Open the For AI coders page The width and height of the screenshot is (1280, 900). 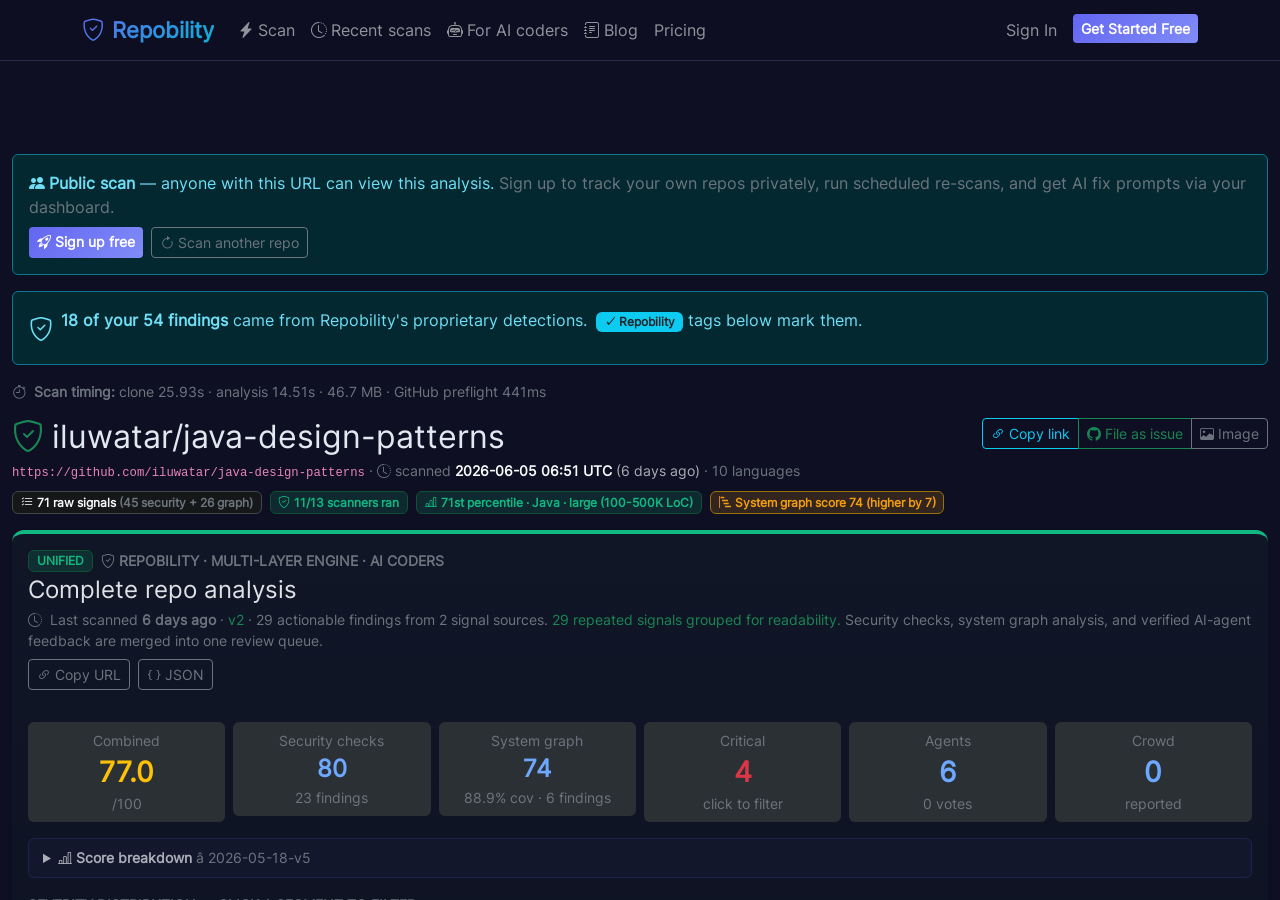[507, 30]
